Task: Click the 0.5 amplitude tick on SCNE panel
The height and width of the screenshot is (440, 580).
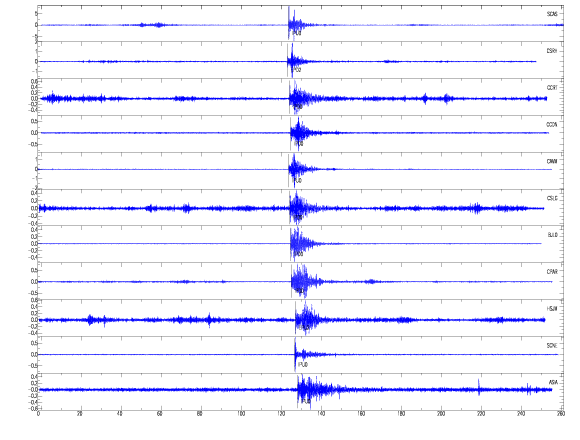Action: click(34, 343)
